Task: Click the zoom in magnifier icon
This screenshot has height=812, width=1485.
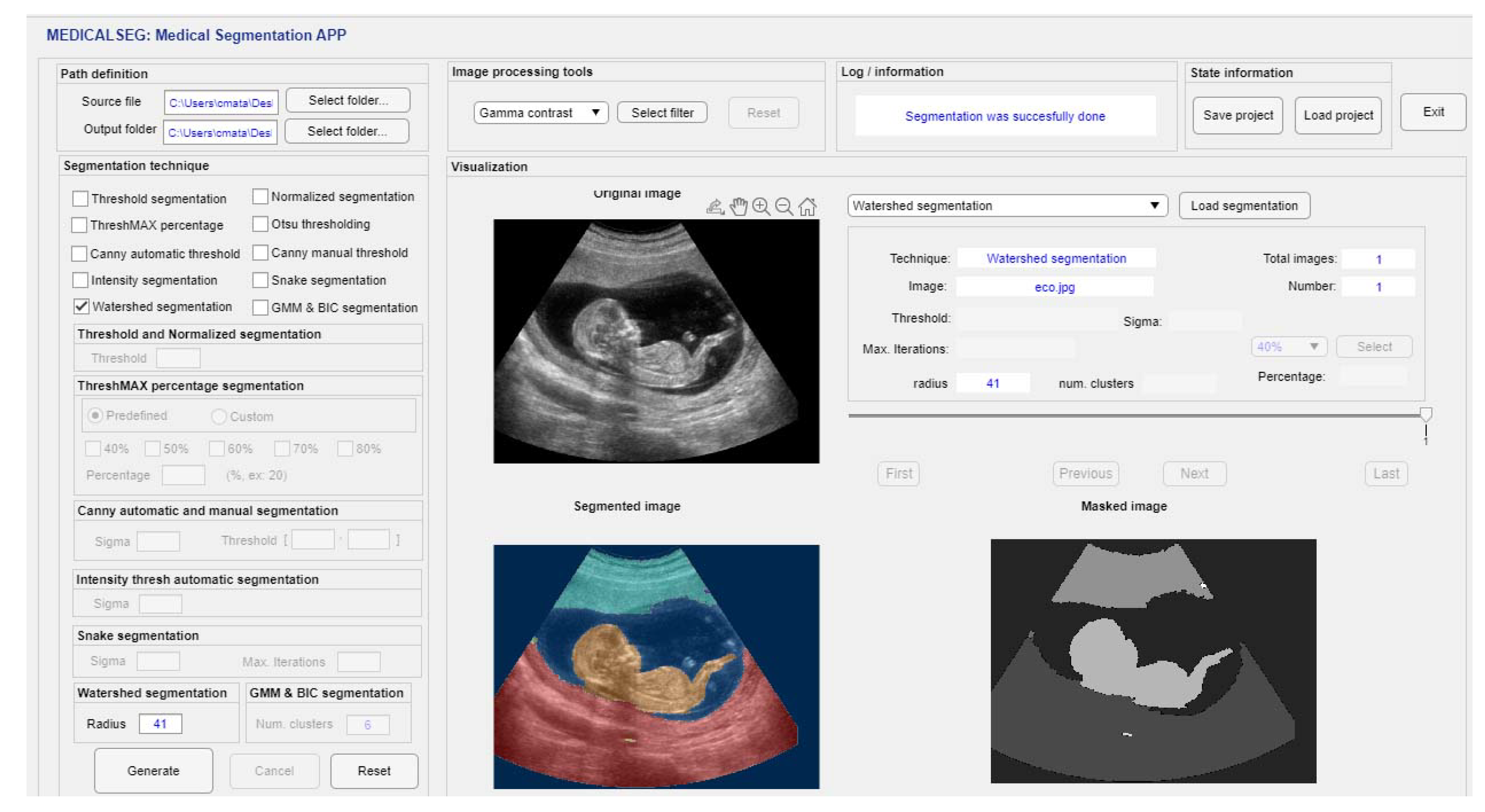Action: [761, 206]
